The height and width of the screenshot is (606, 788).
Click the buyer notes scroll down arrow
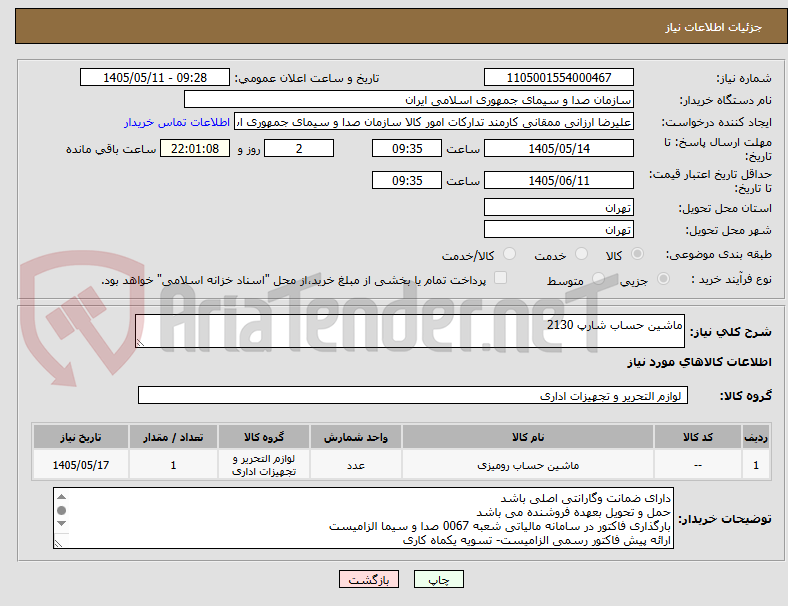point(61,524)
